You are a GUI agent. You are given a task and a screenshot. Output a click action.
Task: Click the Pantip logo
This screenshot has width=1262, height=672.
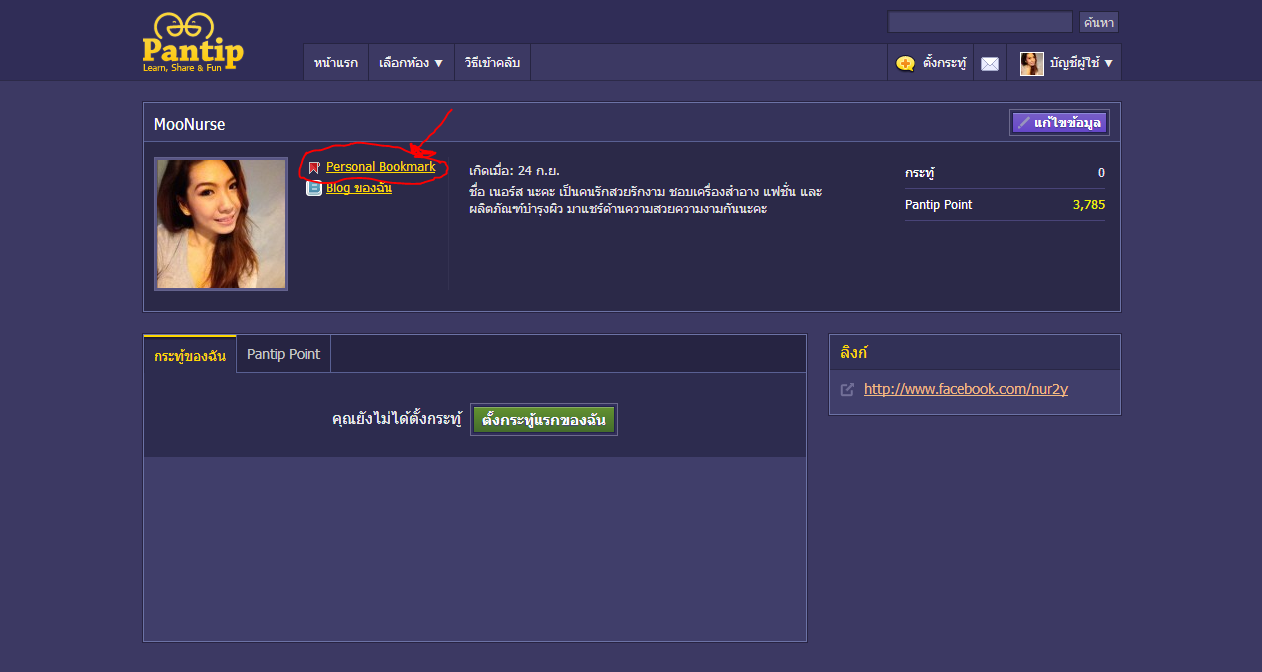click(193, 43)
